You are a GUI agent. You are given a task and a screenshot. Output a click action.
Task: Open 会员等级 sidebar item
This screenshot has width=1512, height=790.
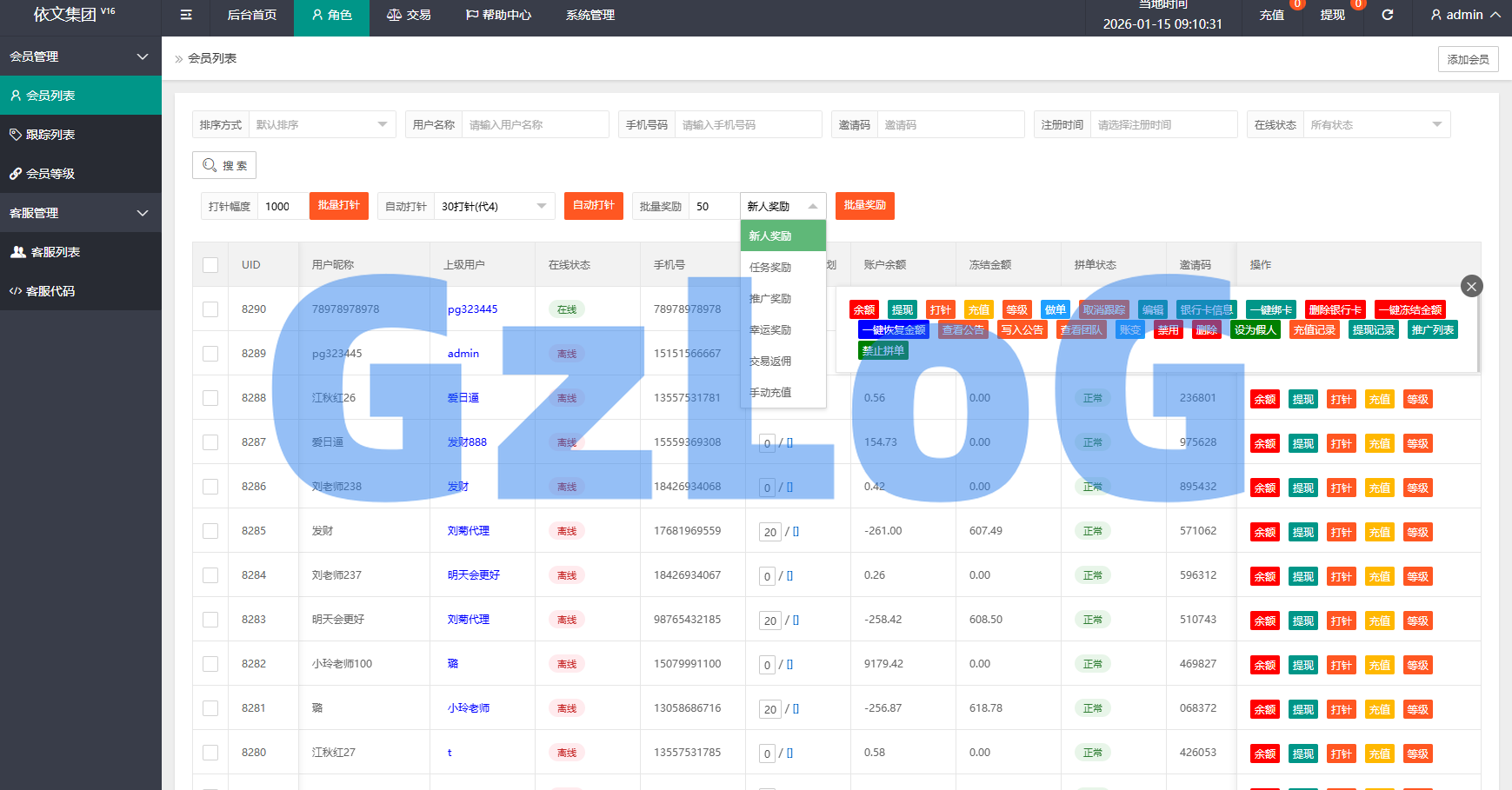coord(80,174)
